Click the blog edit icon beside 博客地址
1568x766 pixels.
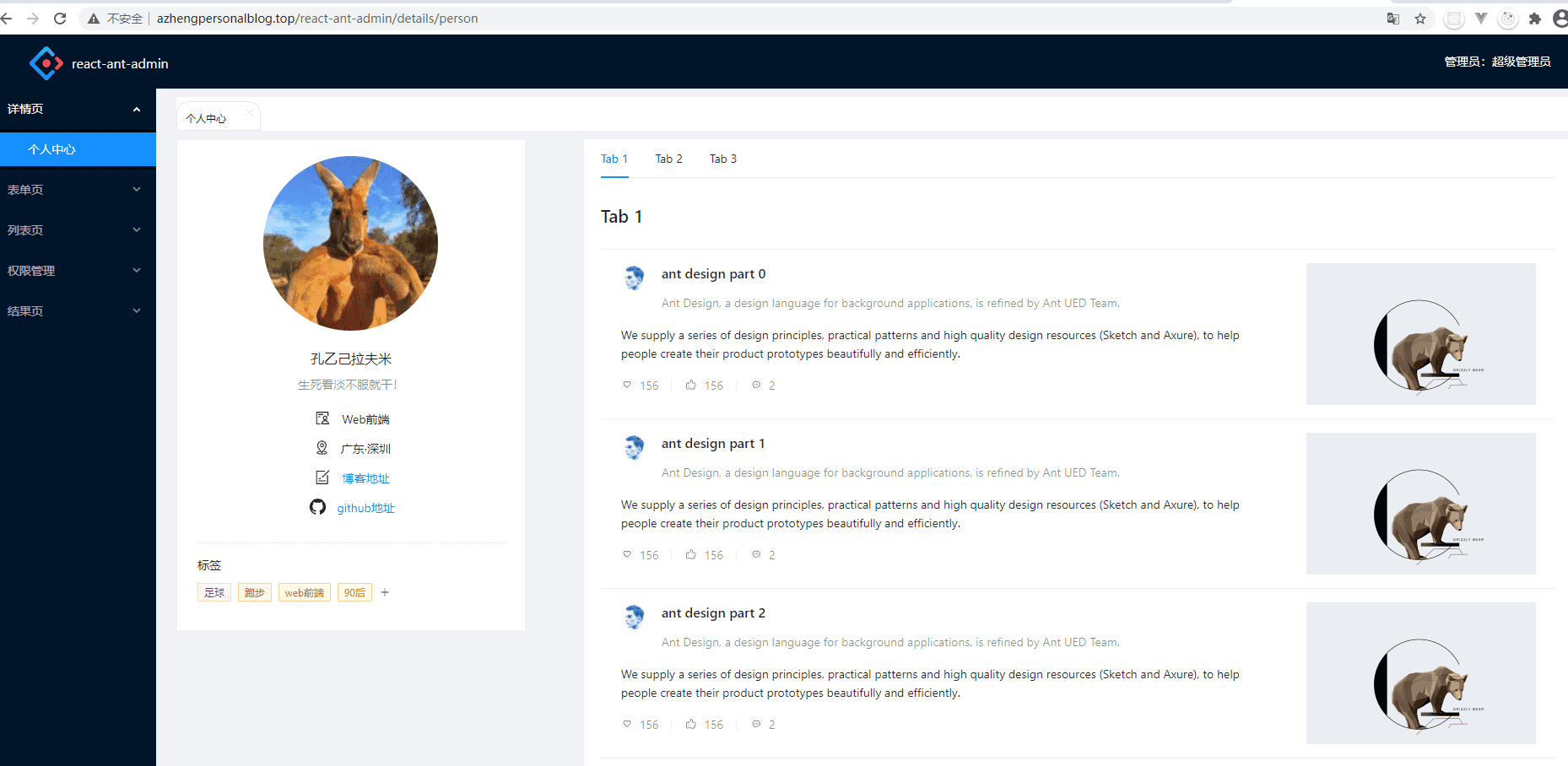(322, 477)
